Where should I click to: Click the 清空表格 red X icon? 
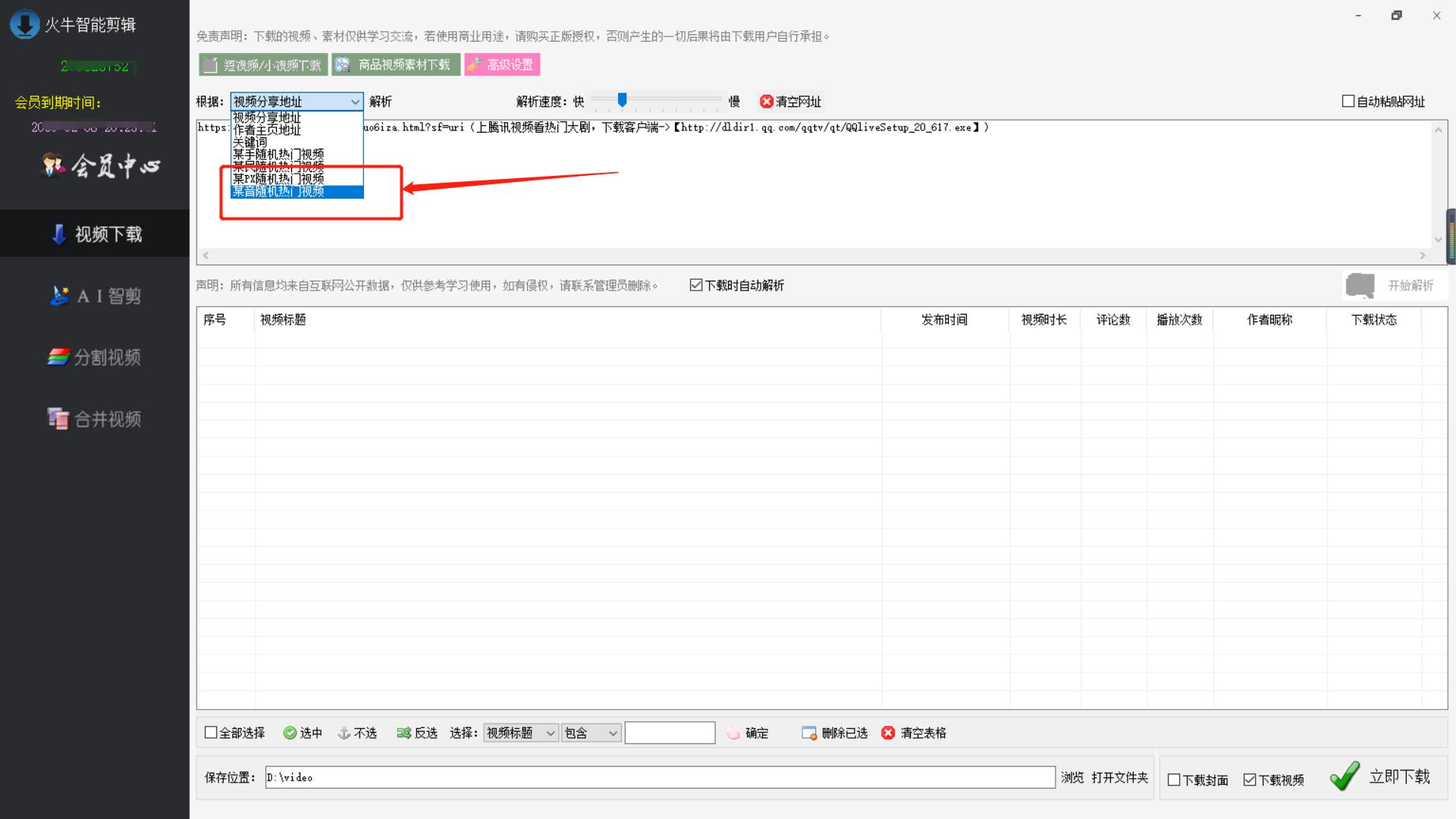(x=888, y=733)
